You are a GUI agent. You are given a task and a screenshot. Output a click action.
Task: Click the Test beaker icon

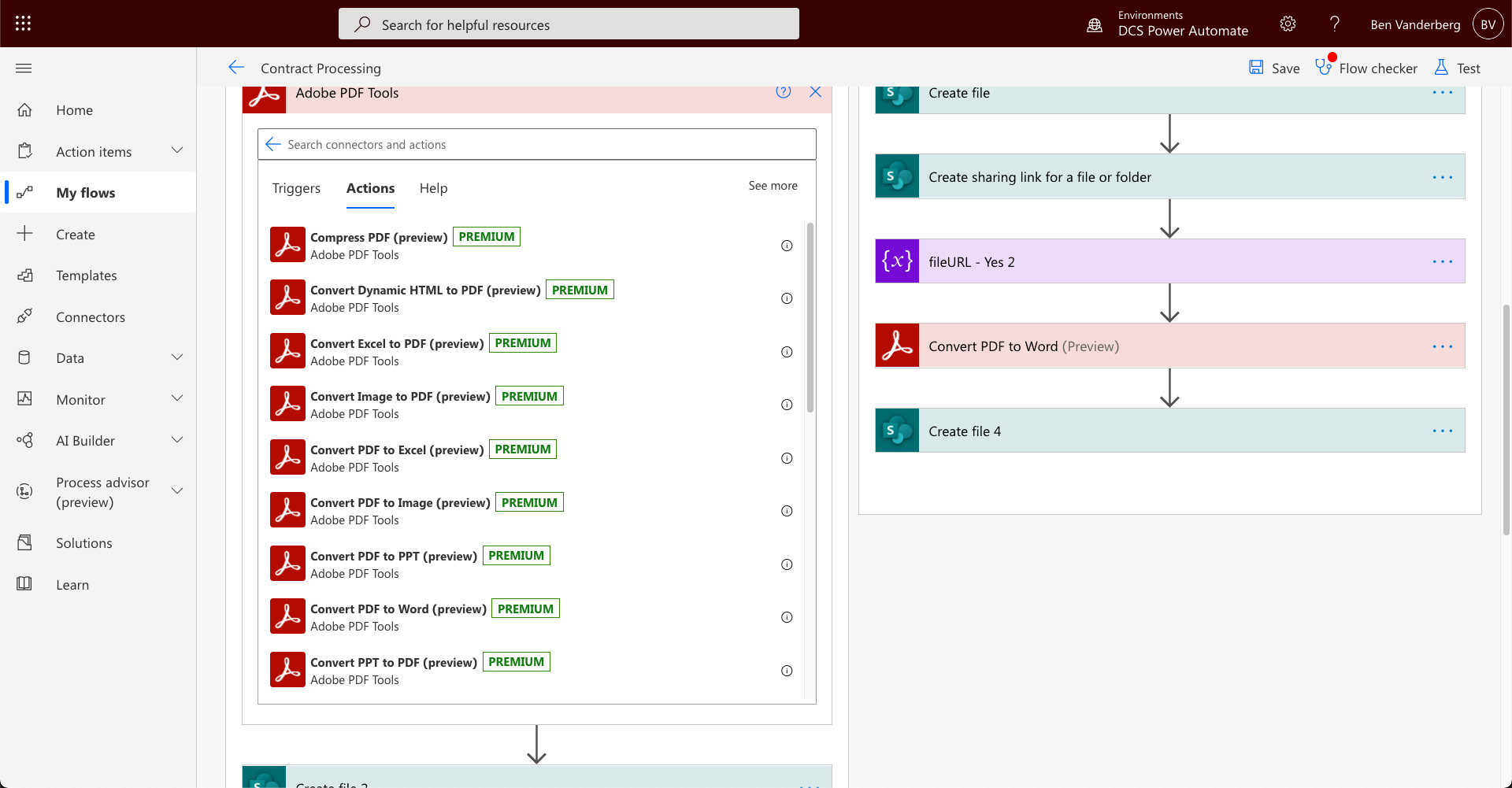(x=1442, y=68)
